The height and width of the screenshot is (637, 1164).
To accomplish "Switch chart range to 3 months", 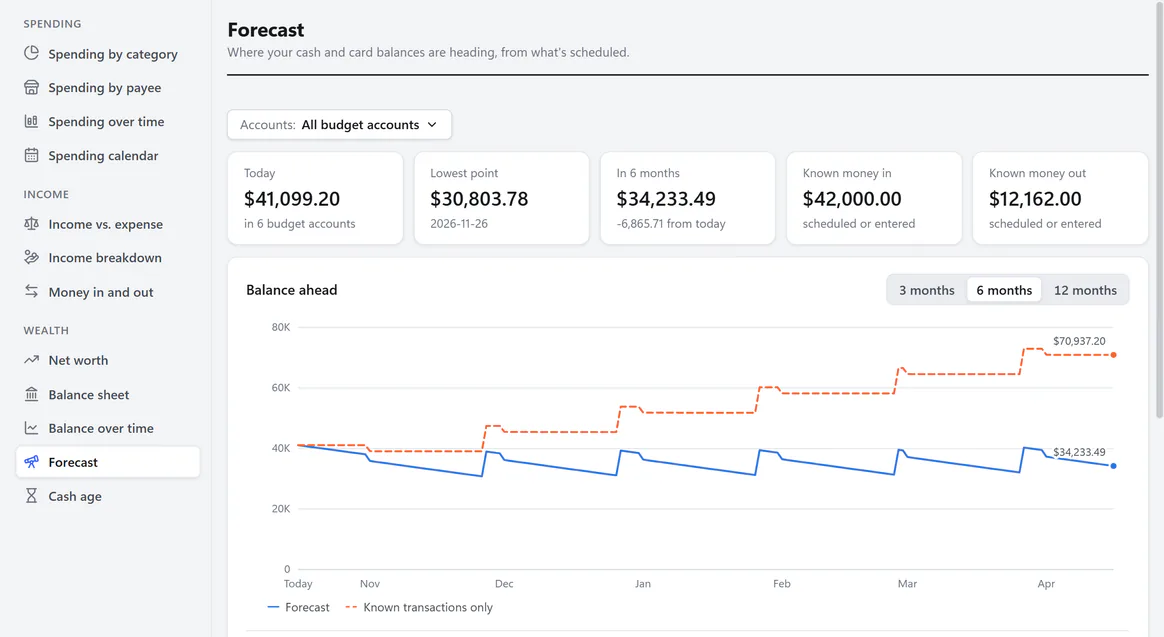I will coord(926,290).
